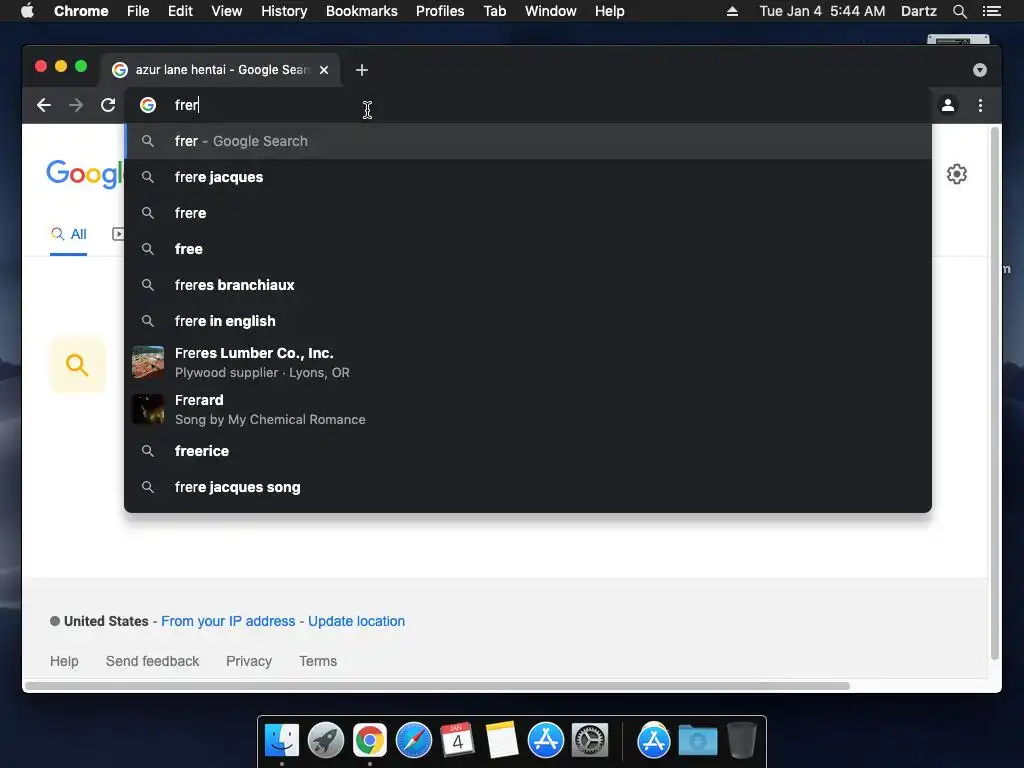The width and height of the screenshot is (1024, 768).
Task: Open the Help menu in menu bar
Action: pyautogui.click(x=609, y=11)
